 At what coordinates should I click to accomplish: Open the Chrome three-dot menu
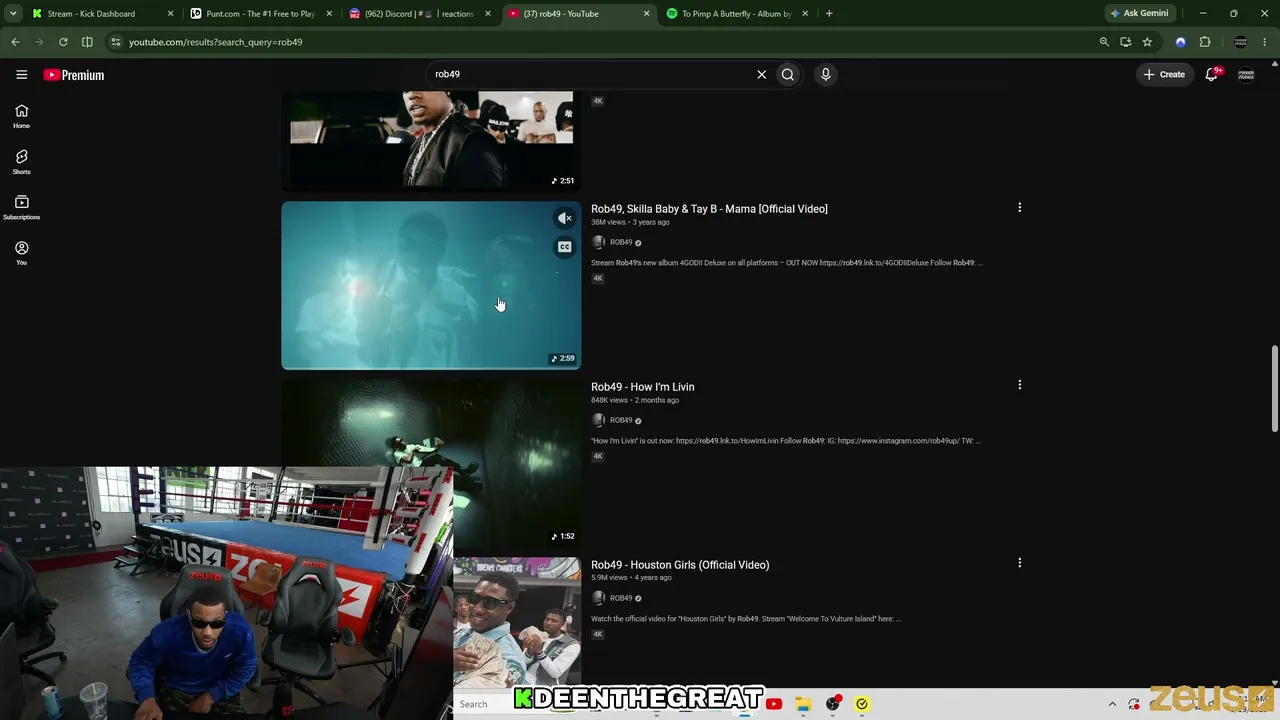pyautogui.click(x=1266, y=42)
